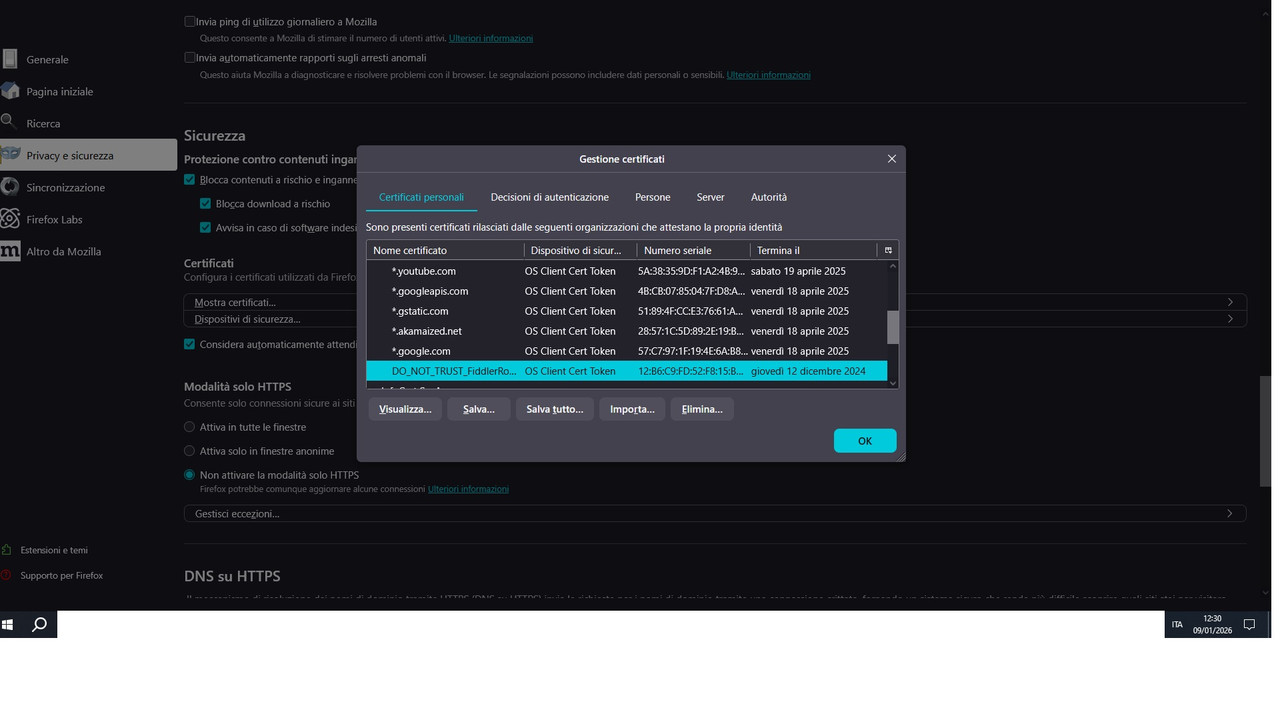Click the Importa... button
The height and width of the screenshot is (720, 1280).
(x=632, y=409)
